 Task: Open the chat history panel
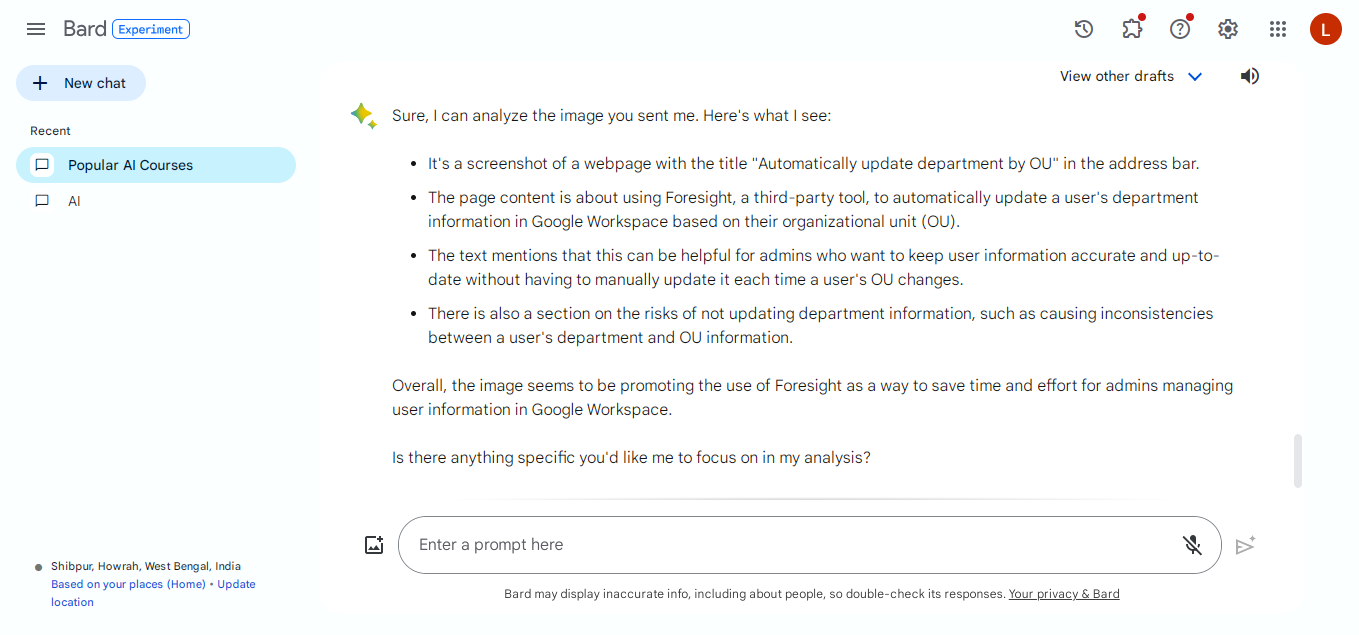tap(1083, 29)
